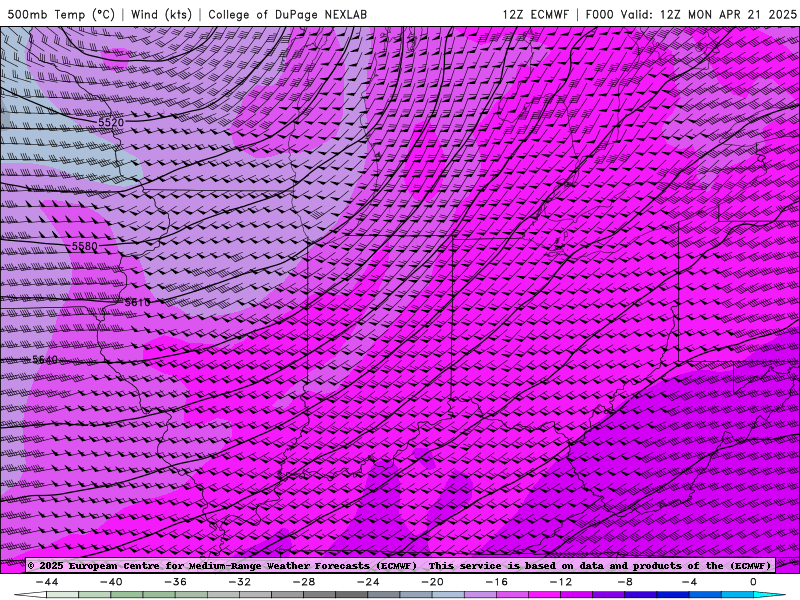Click the "500mb Temp (°C)" title text
800x600 pixels.
click(61, 14)
